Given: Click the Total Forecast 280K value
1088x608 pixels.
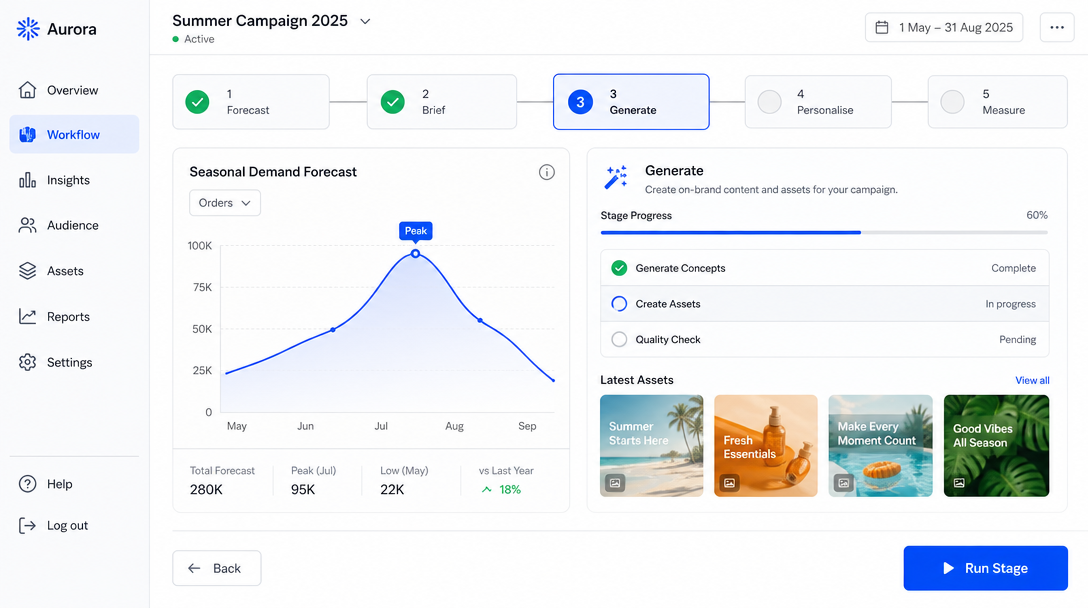Looking at the screenshot, I should point(206,490).
